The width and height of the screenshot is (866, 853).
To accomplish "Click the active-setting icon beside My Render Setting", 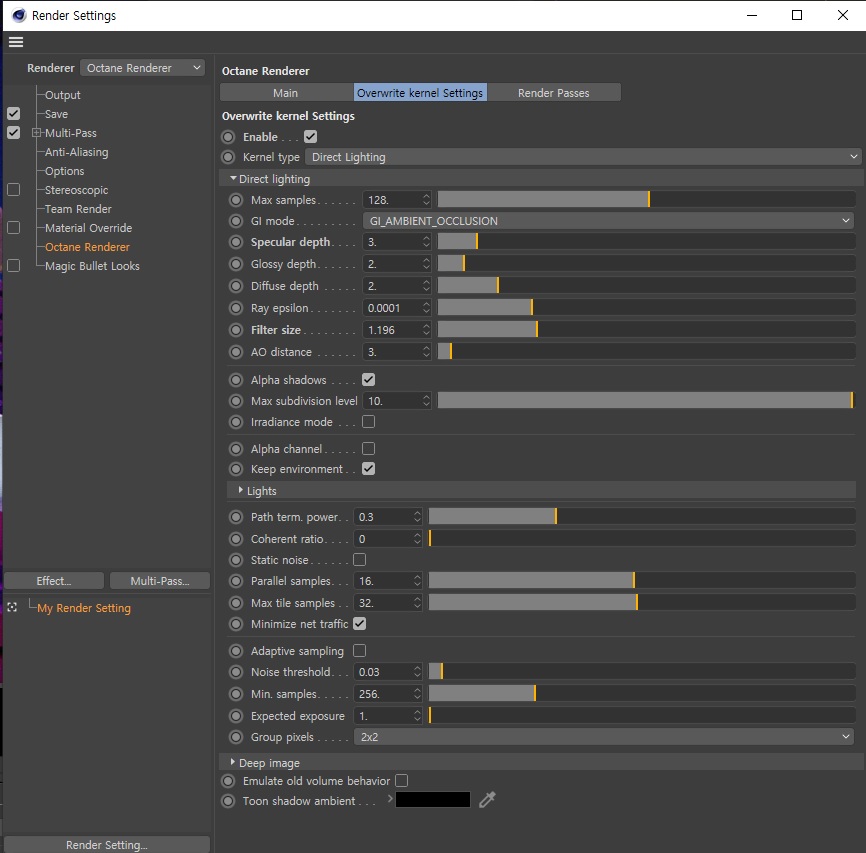I will pyautogui.click(x=12, y=608).
